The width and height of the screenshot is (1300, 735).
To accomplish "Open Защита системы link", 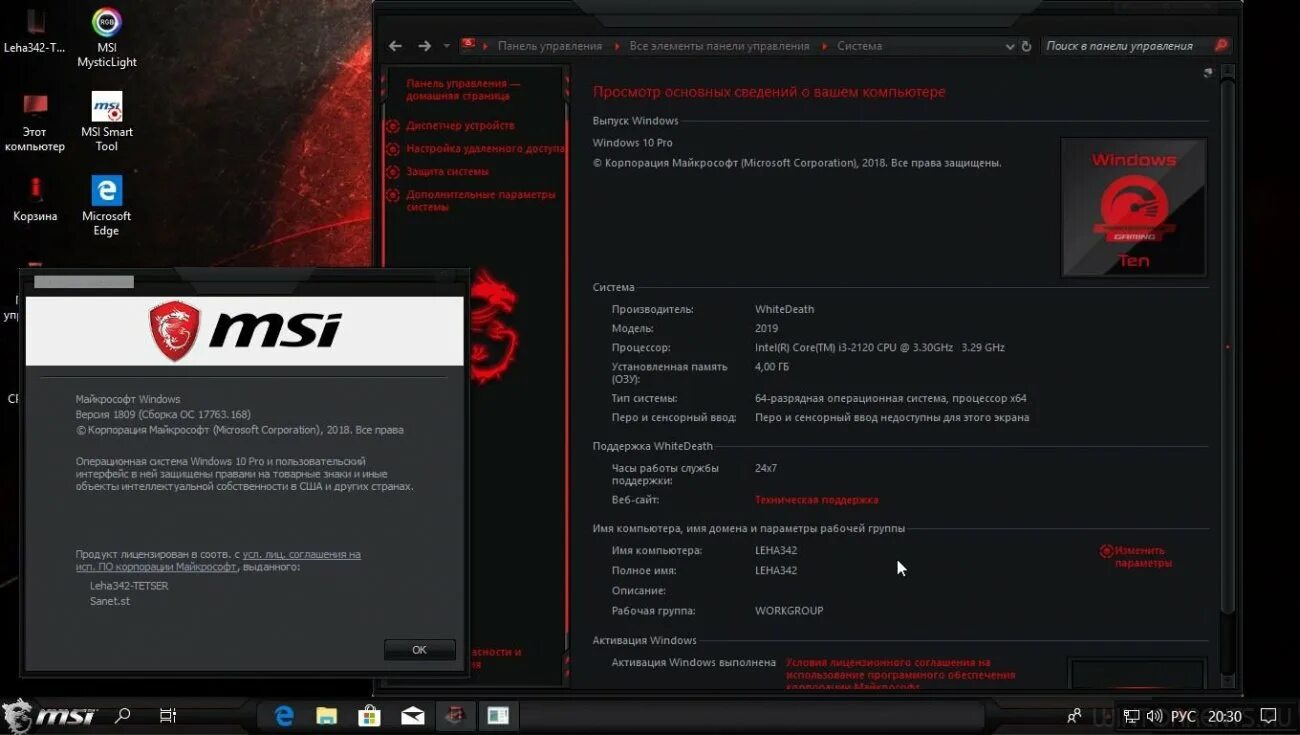I will click(447, 172).
